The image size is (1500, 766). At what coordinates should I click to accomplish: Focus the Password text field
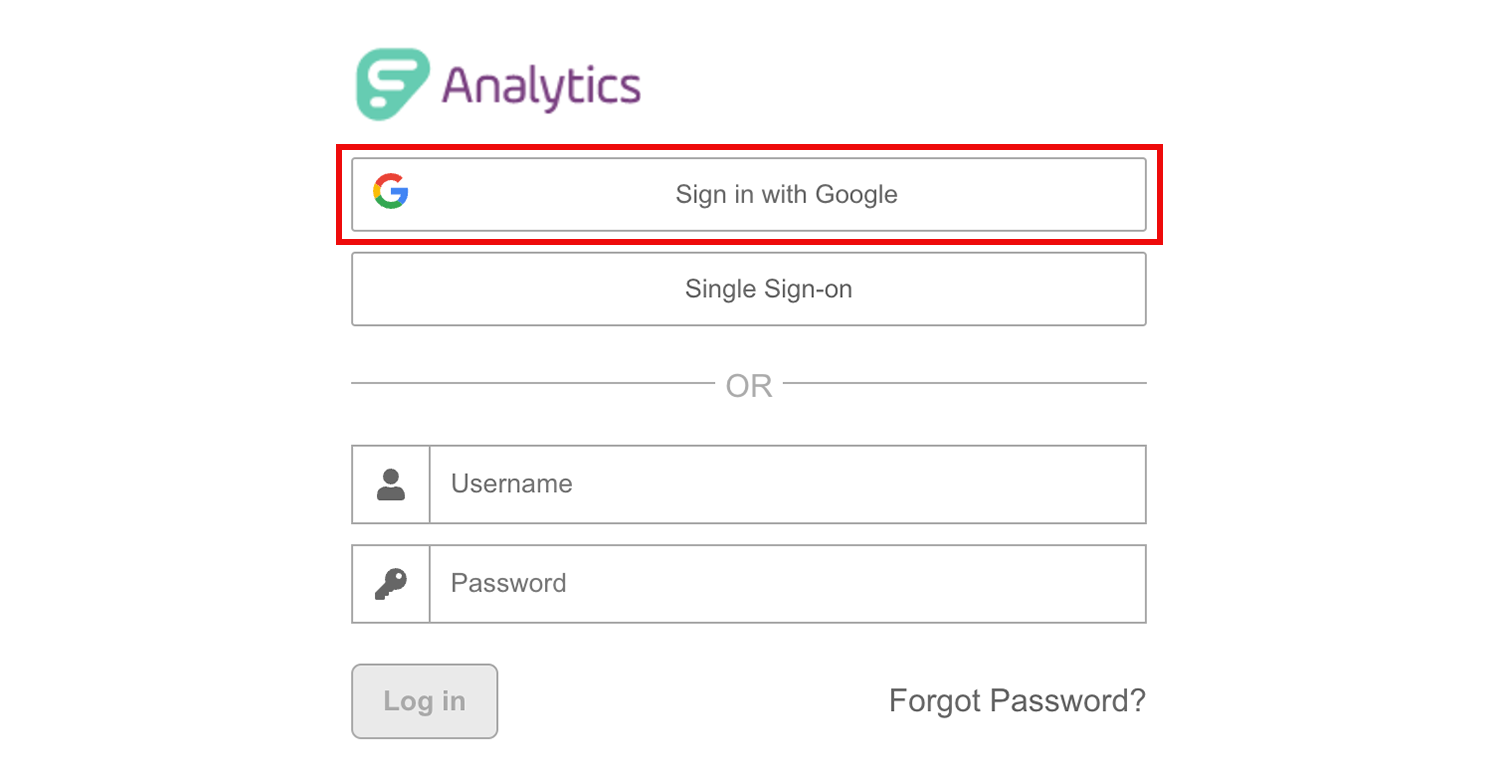point(788,584)
